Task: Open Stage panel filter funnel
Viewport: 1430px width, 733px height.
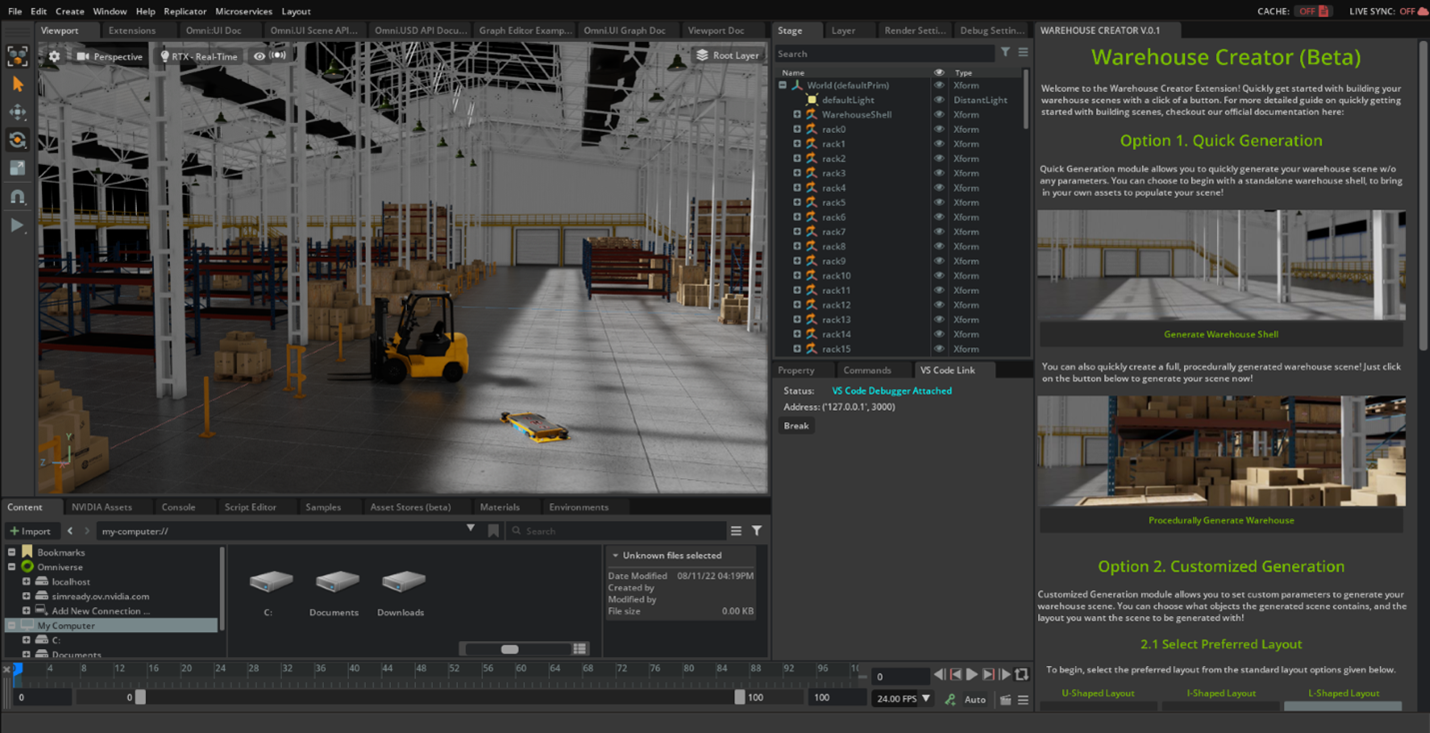Action: coord(1005,53)
